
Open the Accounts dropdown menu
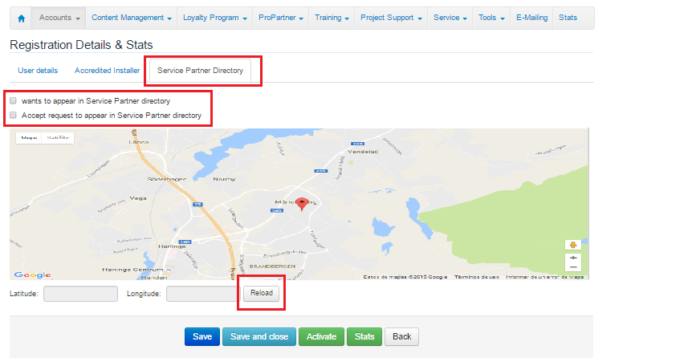tap(59, 18)
